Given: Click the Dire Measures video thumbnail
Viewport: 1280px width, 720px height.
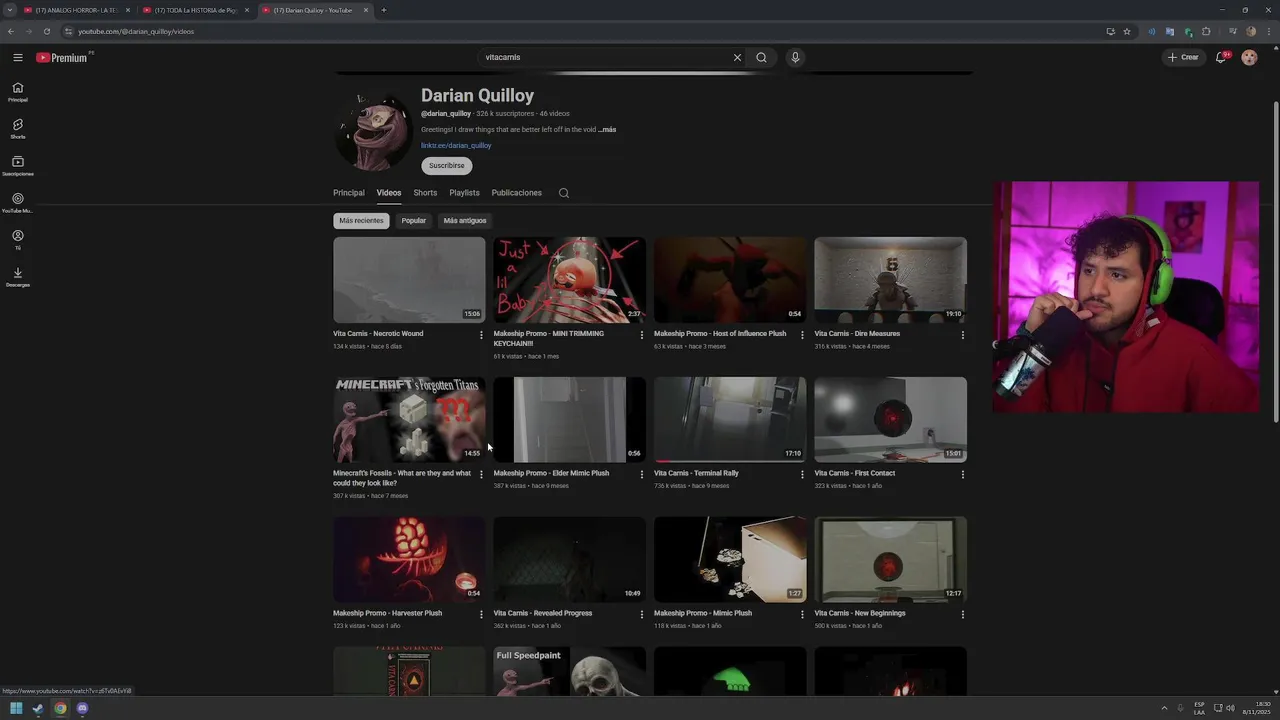Looking at the screenshot, I should coord(890,280).
